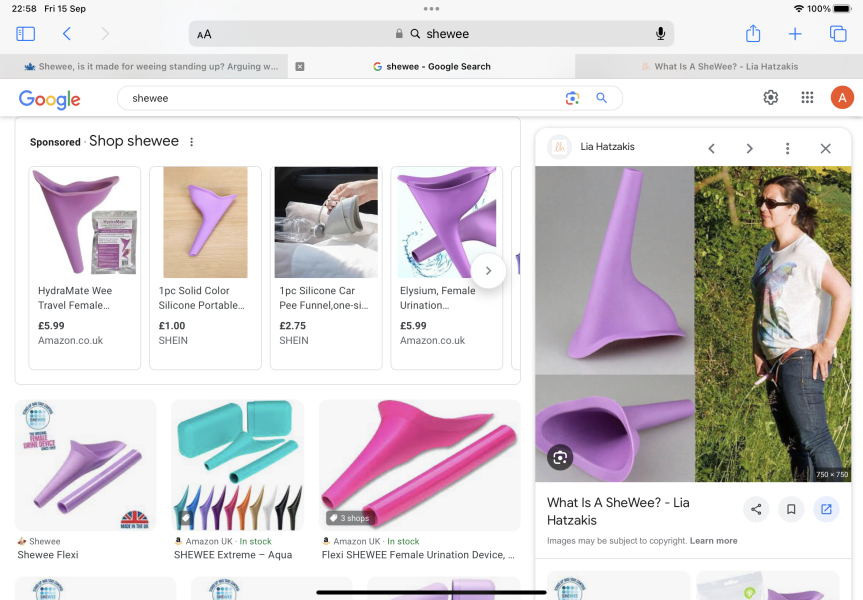Switch to What Is A SheWee? tab
The width and height of the screenshot is (863, 600).
click(719, 67)
